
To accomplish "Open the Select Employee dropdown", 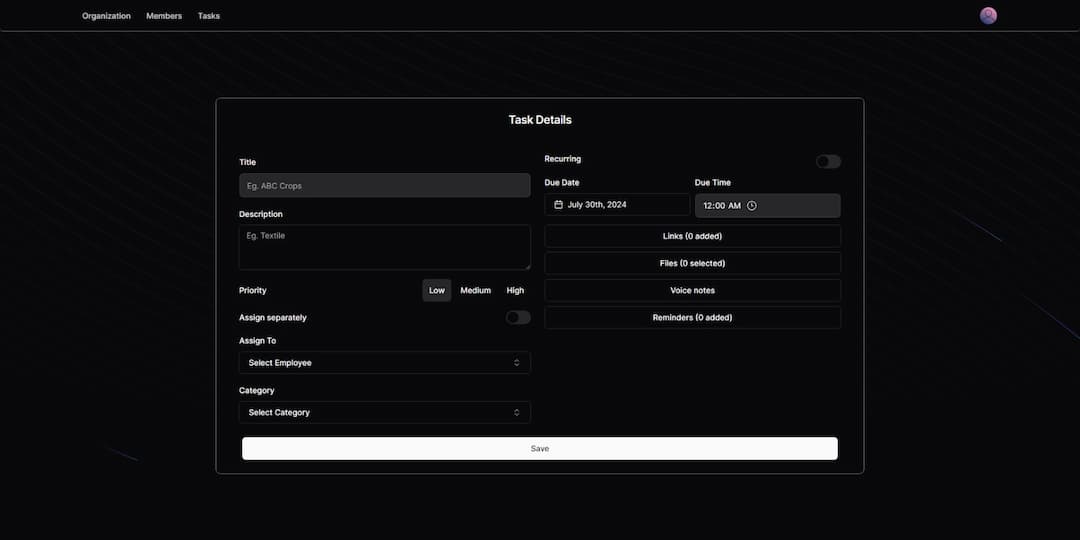I will pos(384,363).
